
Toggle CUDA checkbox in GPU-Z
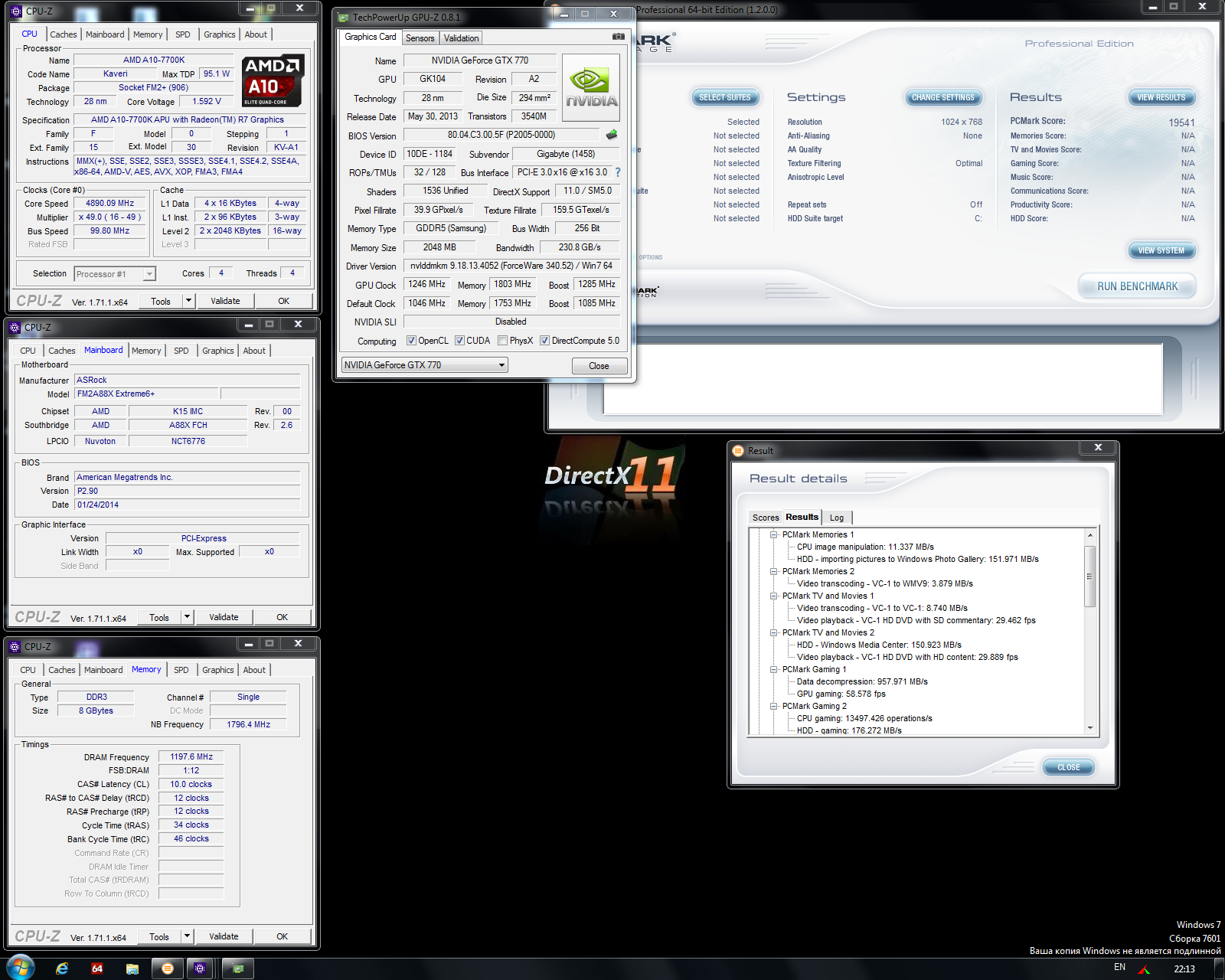pos(459,341)
